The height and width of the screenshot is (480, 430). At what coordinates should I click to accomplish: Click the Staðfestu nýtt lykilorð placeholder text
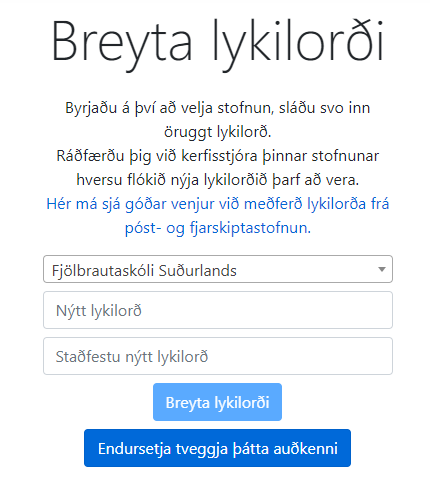pos(132,357)
